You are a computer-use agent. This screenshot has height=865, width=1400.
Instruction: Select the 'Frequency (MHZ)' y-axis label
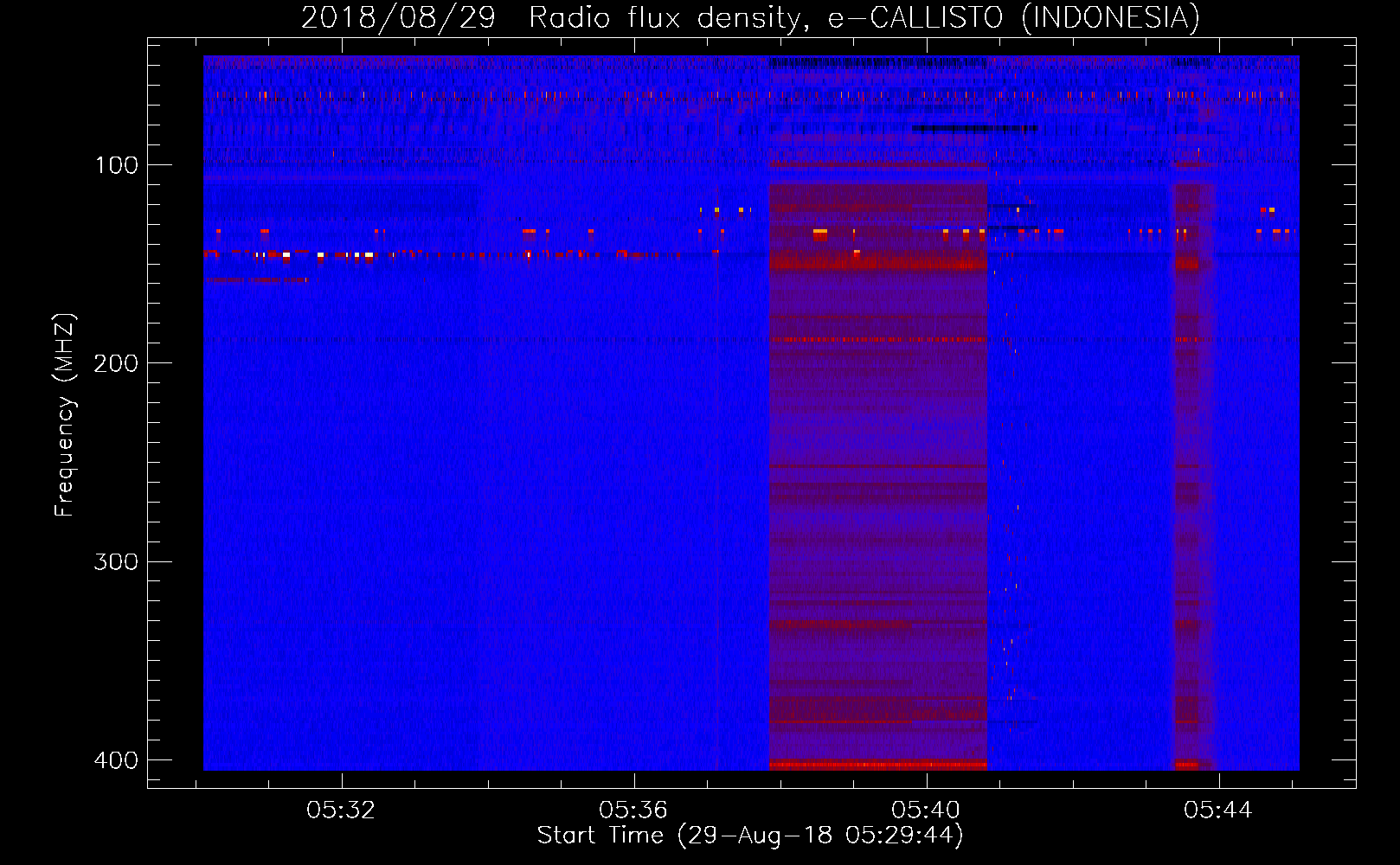[65, 415]
